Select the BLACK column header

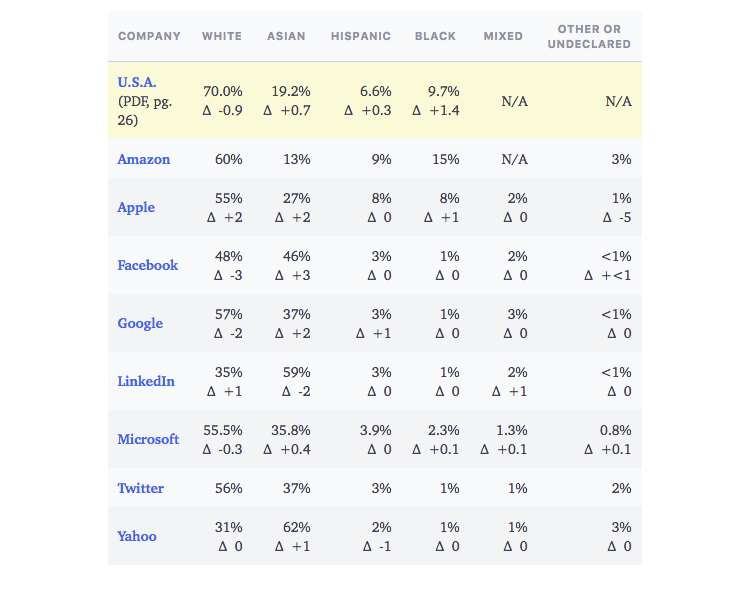click(x=437, y=36)
